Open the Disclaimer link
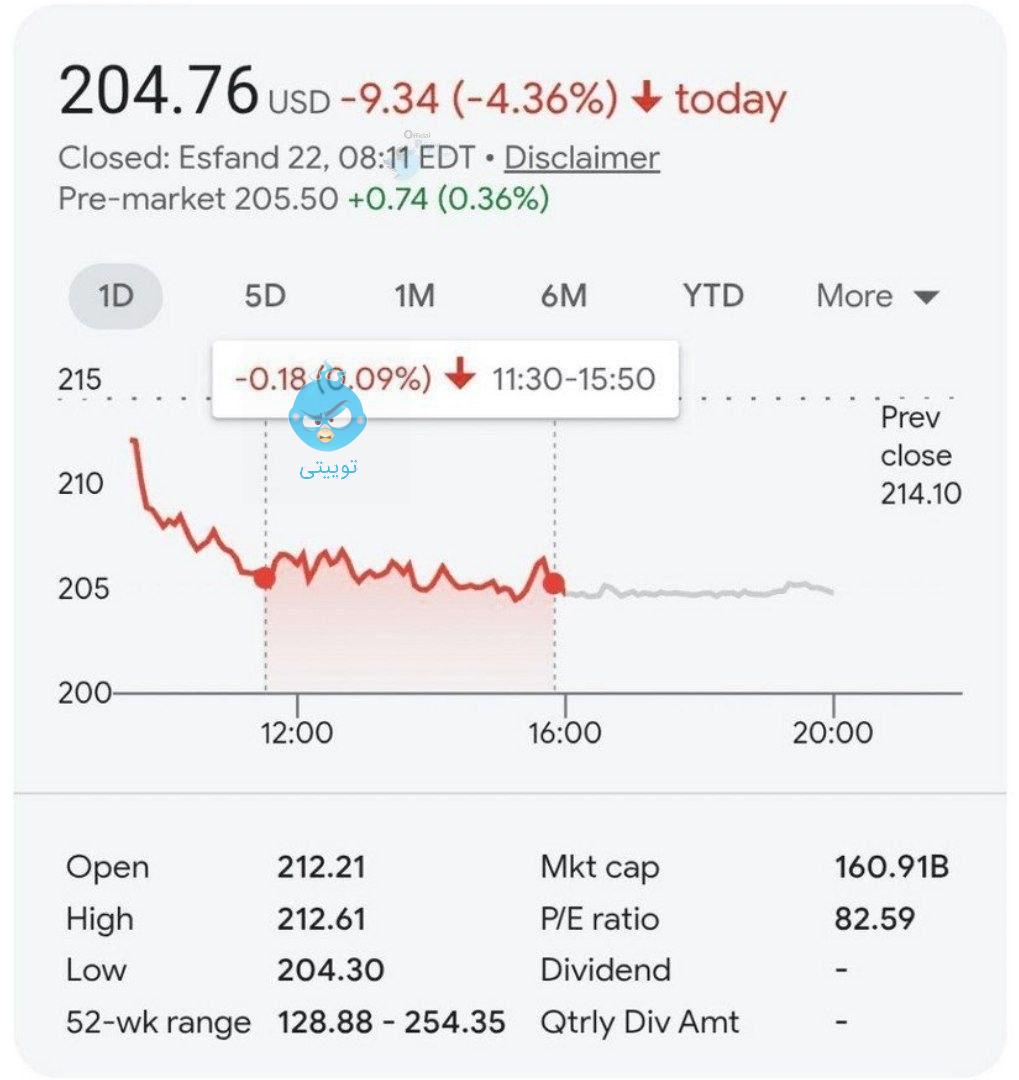1019x1080 pixels. coord(581,158)
